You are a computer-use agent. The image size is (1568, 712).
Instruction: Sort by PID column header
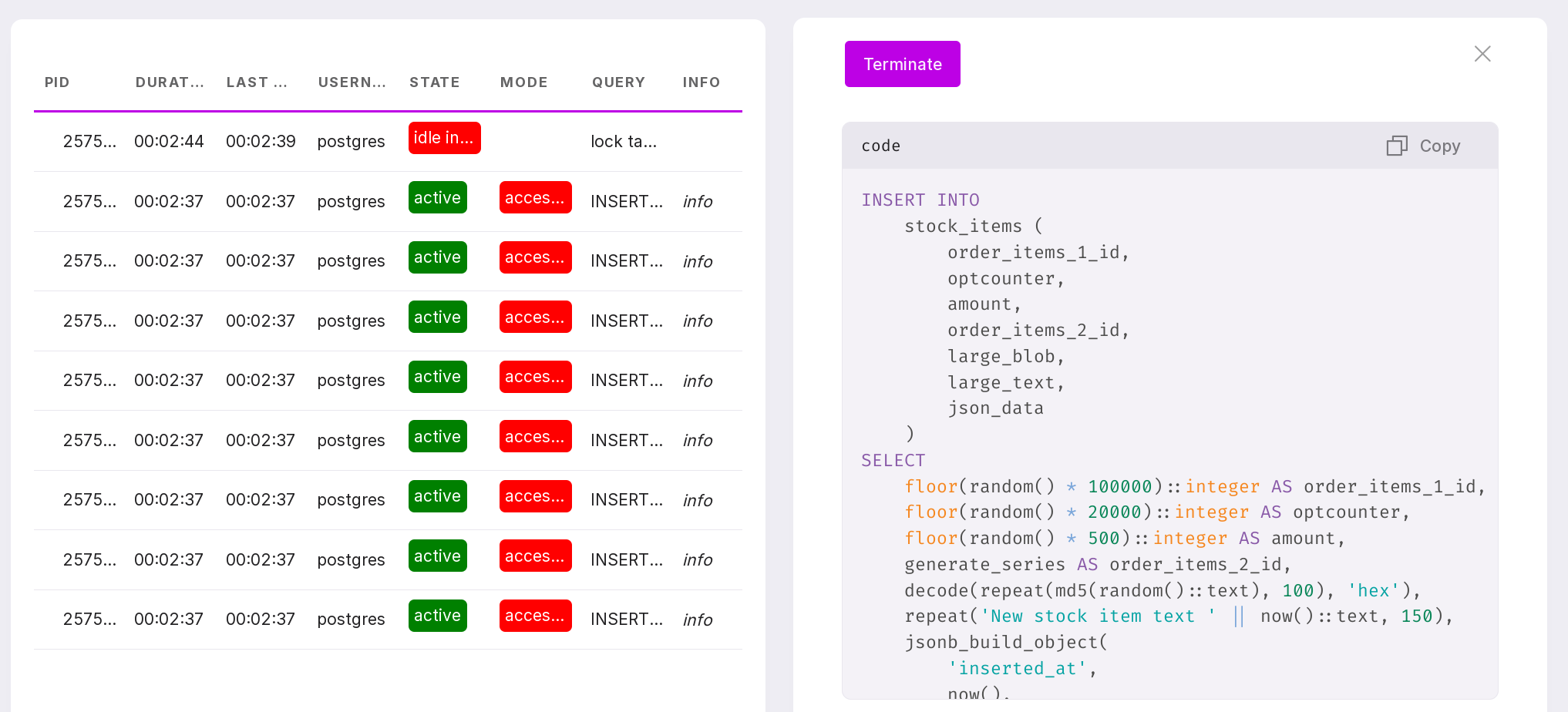[57, 82]
